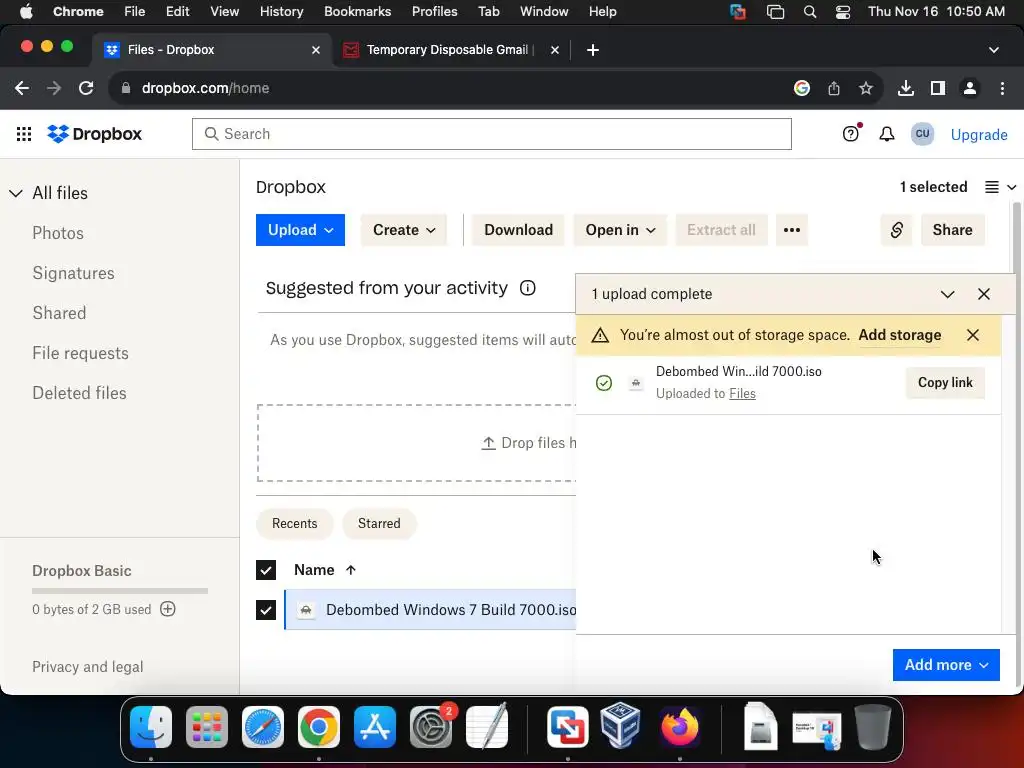This screenshot has width=1024, height=768.
Task: Open File requests in the sidebar
Action: coord(80,353)
